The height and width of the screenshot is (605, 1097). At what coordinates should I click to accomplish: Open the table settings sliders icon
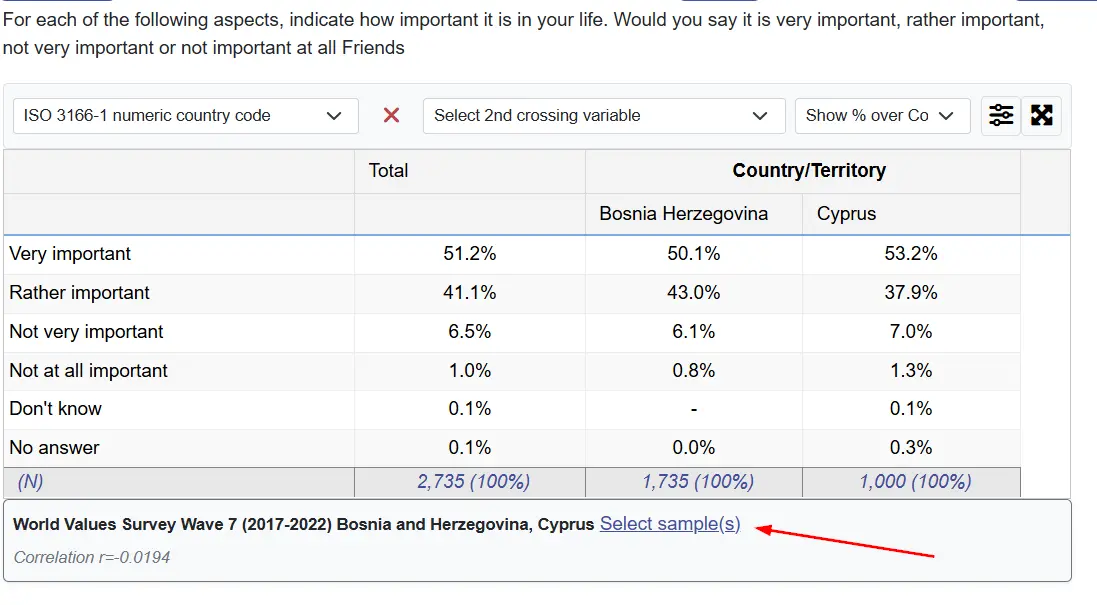[1001, 116]
